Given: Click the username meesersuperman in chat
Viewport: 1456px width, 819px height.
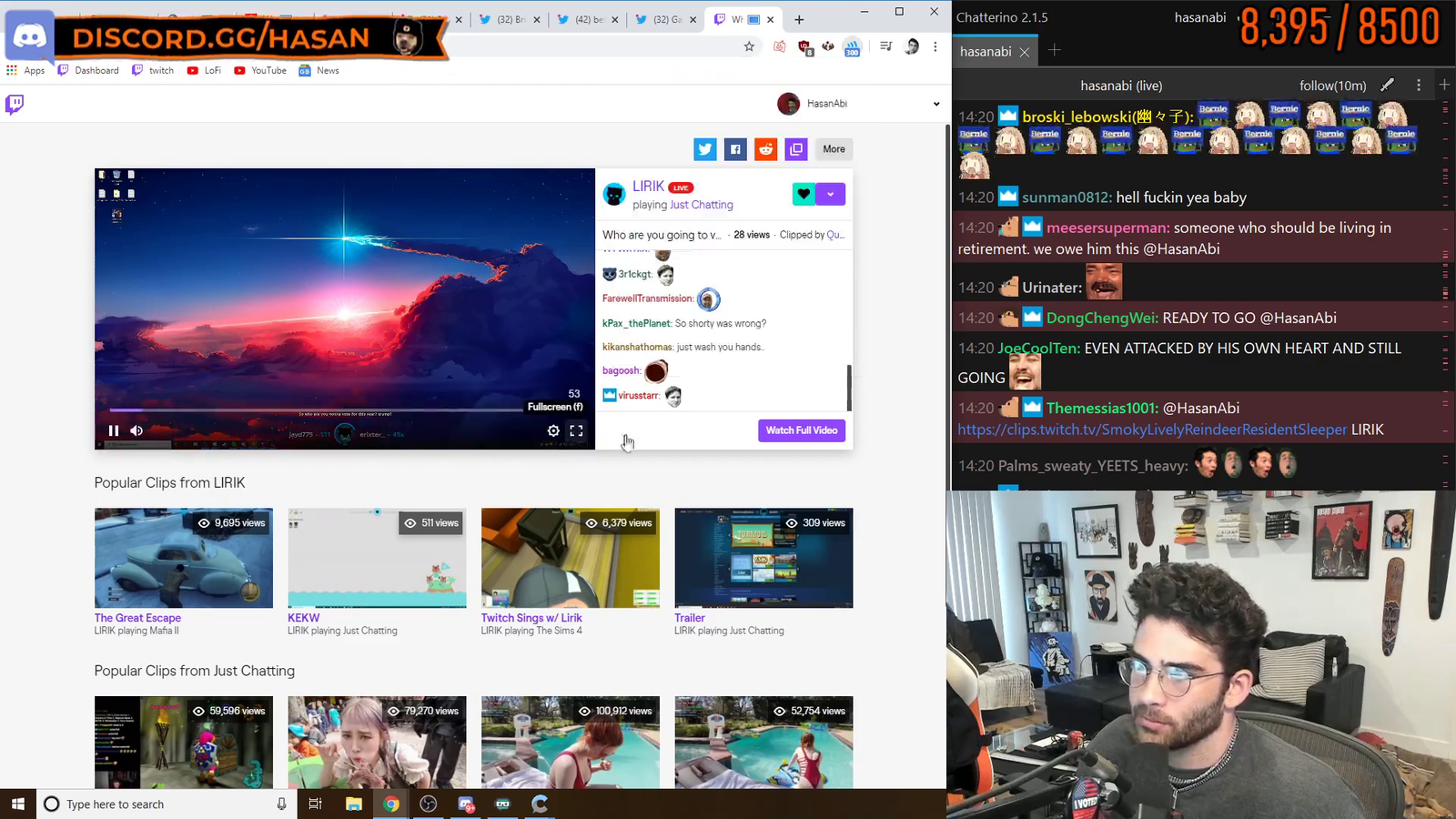Looking at the screenshot, I should 1107,227.
